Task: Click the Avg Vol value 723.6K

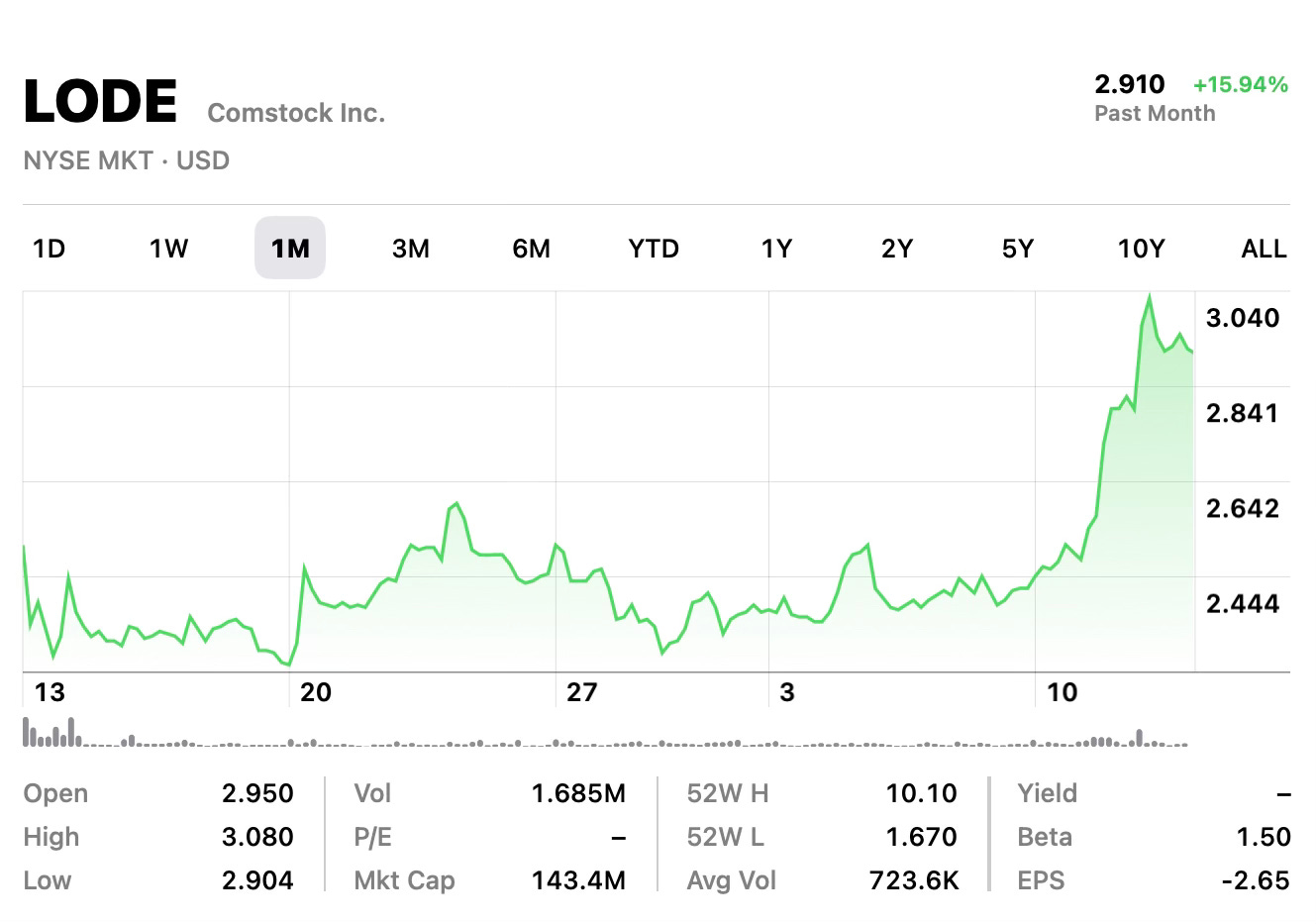Action: pos(914,880)
